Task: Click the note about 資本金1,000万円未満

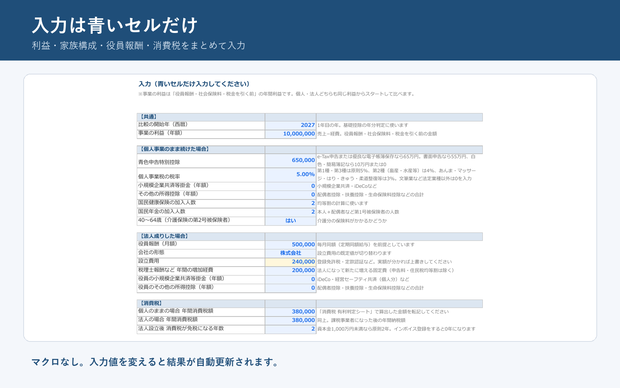Action: pos(396,329)
